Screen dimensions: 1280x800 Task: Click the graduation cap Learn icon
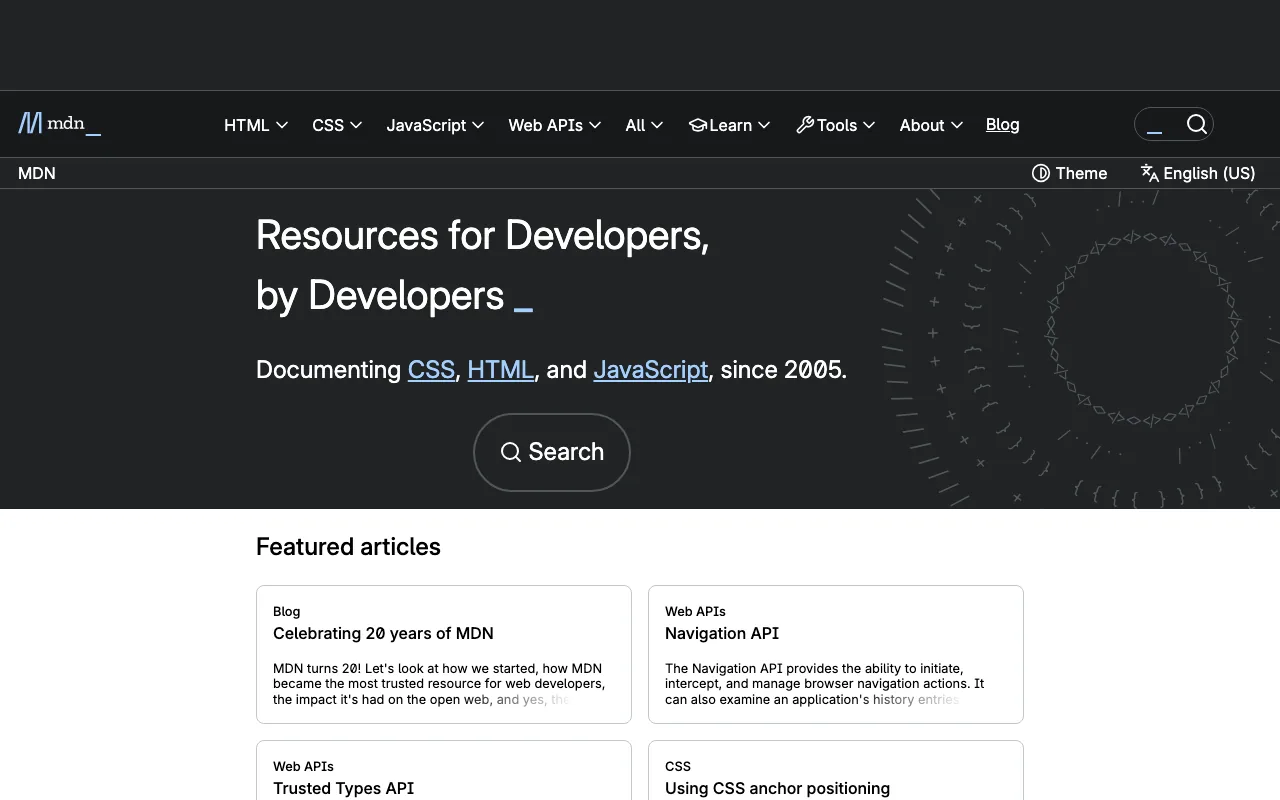pyautogui.click(x=698, y=125)
